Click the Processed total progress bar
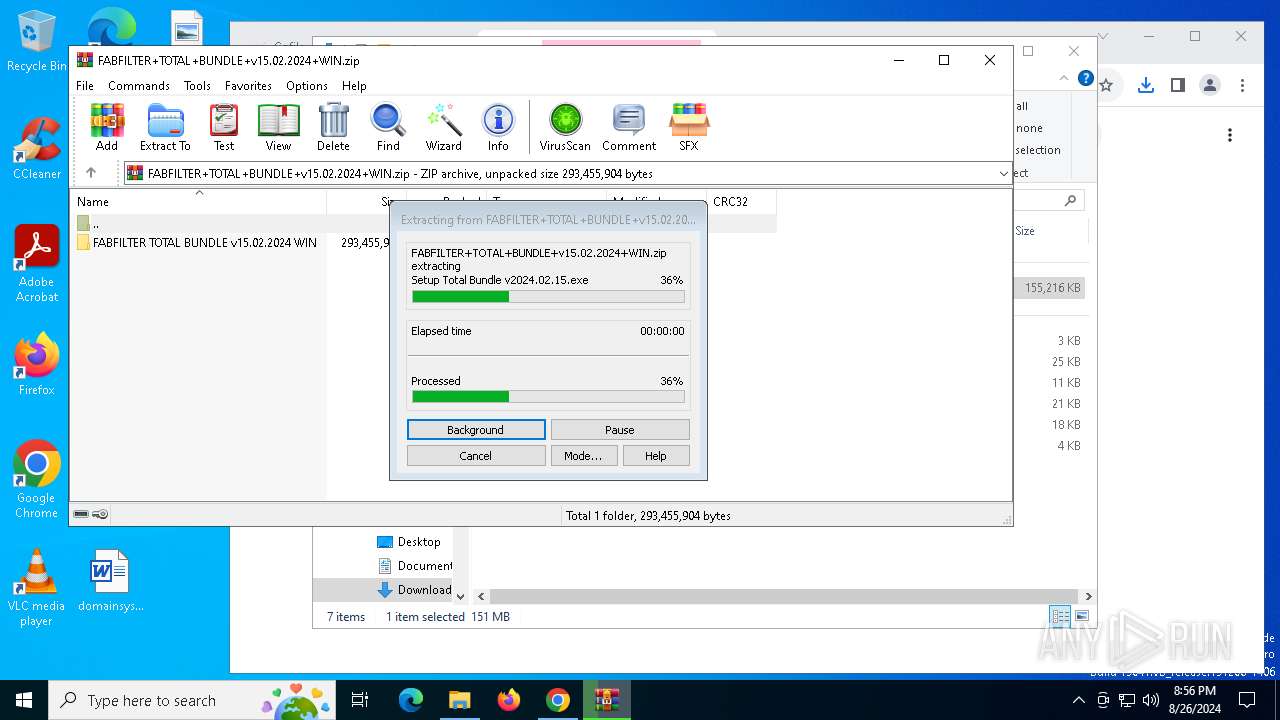This screenshot has height=720, width=1280. [x=548, y=397]
